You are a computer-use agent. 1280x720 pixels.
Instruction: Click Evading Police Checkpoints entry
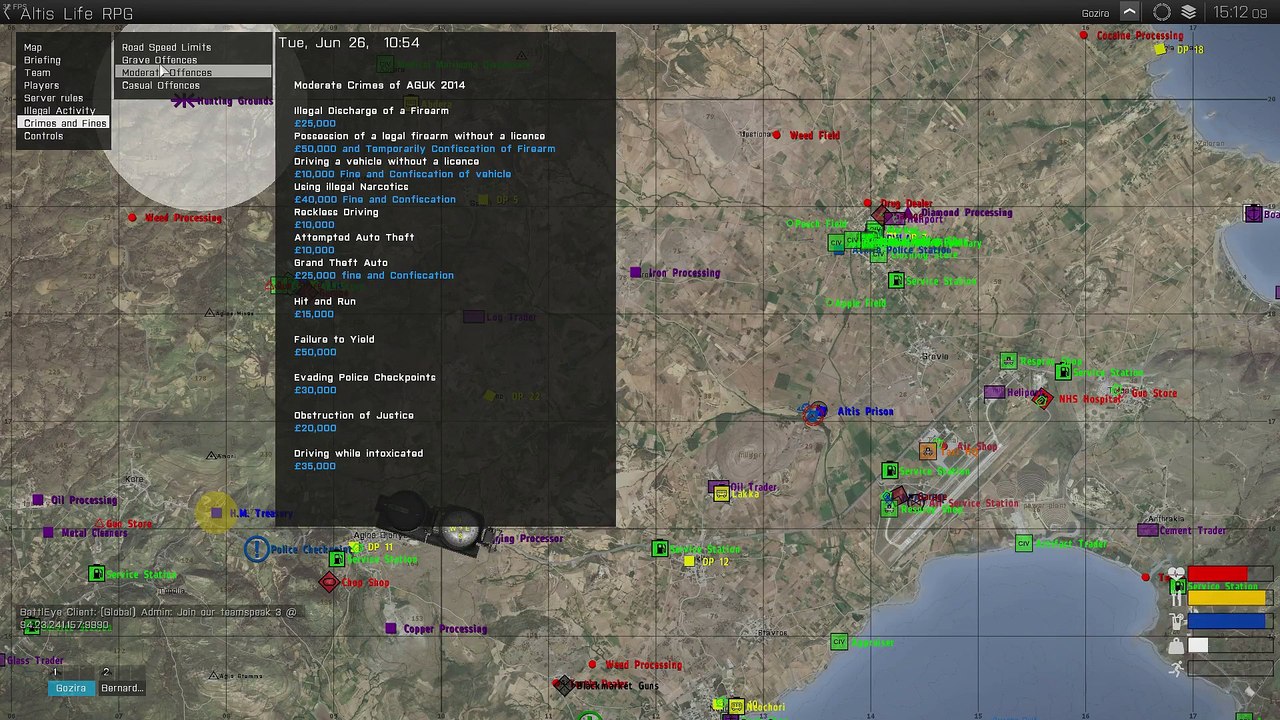[x=365, y=377]
